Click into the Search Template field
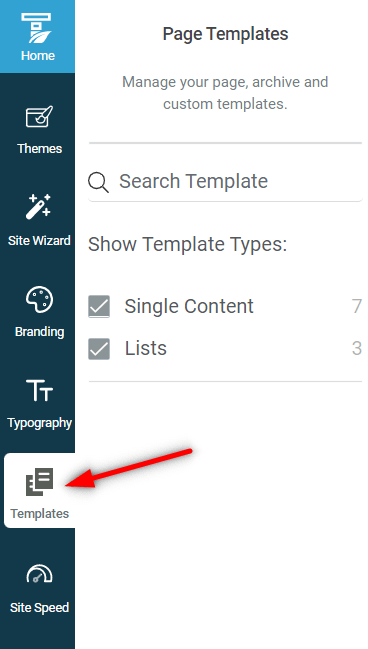 coord(226,182)
